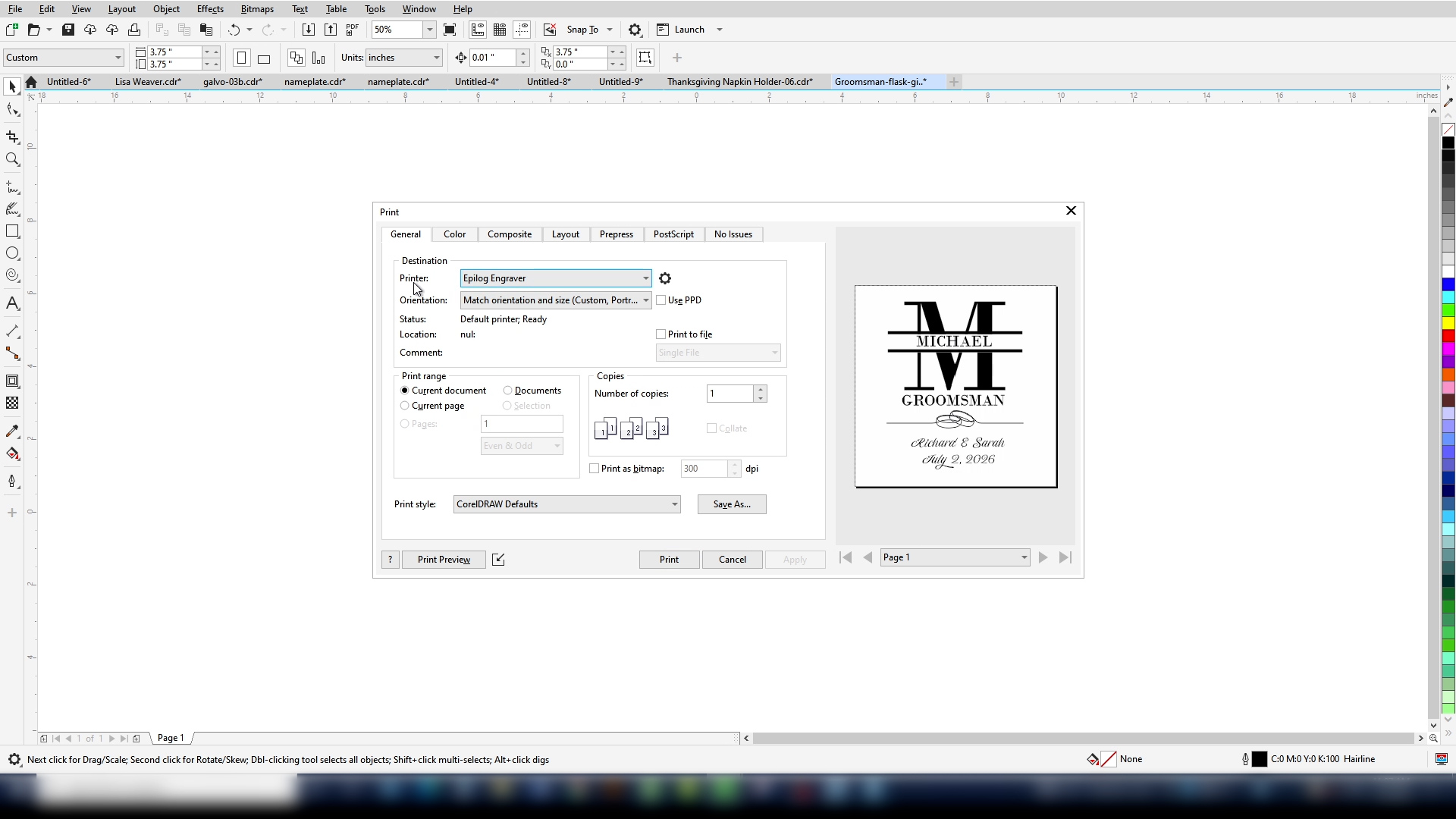Select the Rectangle tool icon

[13, 232]
